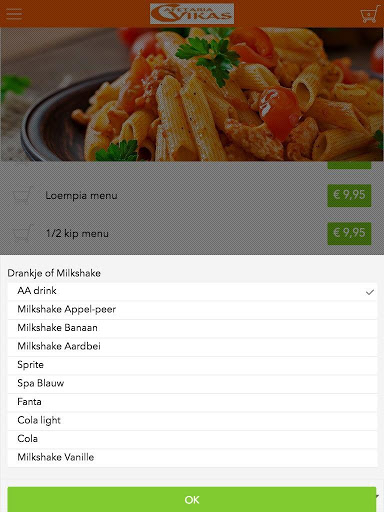Pick Spa Blauw from drink list
The image size is (384, 512).
pos(192,383)
